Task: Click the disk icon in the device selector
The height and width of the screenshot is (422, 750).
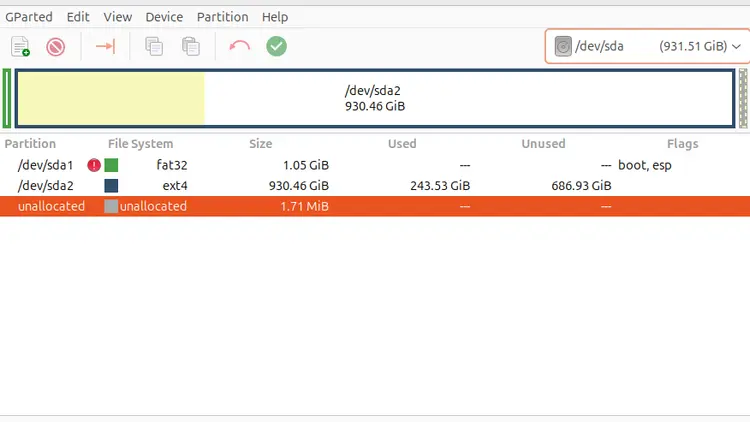Action: [x=563, y=46]
